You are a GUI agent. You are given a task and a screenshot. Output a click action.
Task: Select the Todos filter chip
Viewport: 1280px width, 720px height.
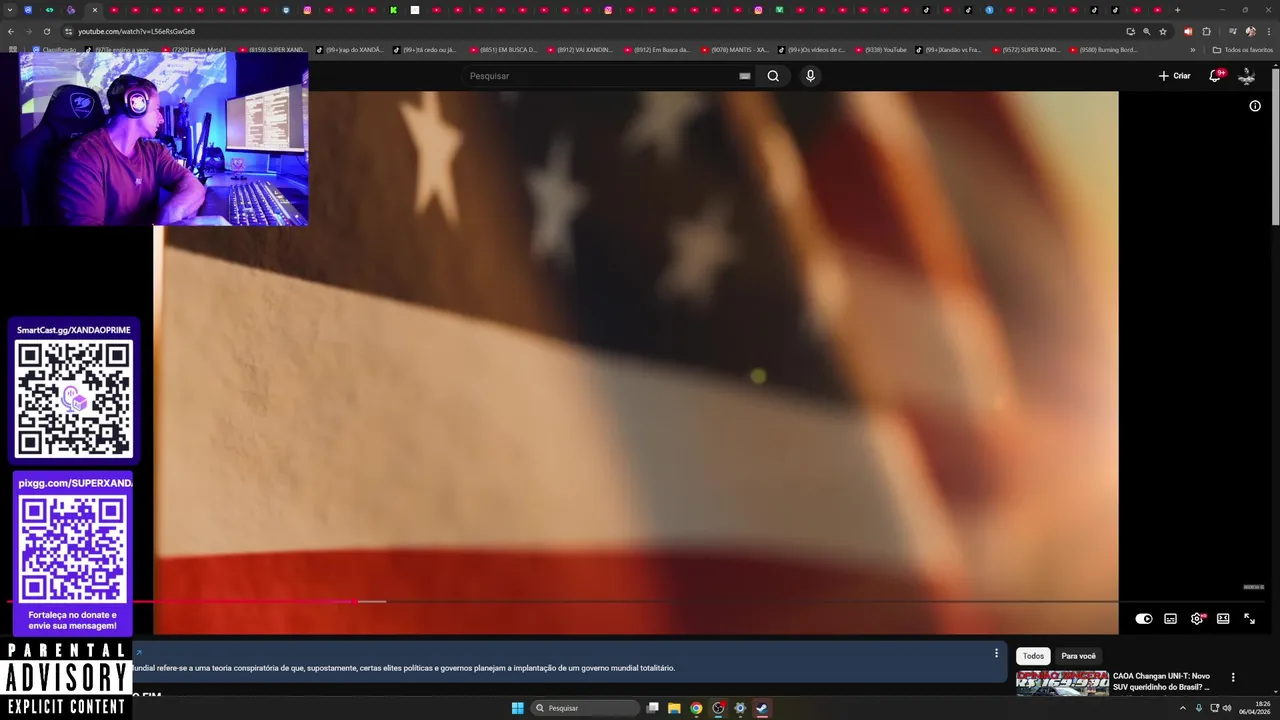tap(1033, 656)
